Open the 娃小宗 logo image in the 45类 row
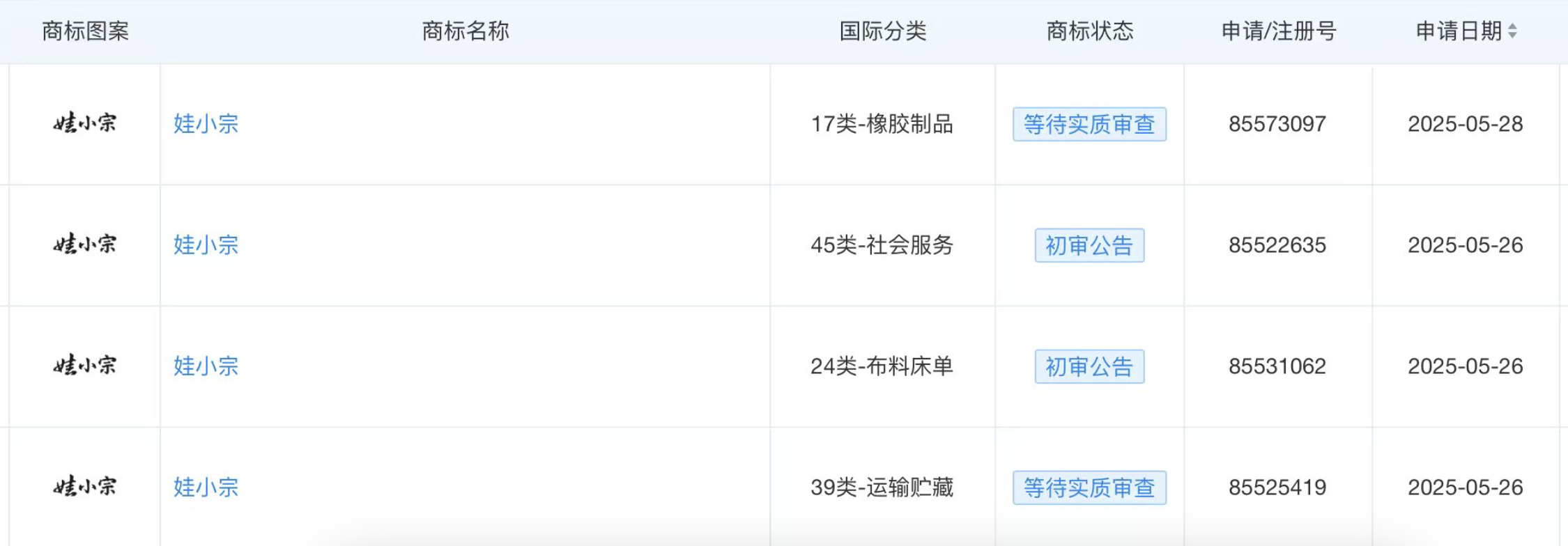This screenshot has width=1568, height=546. pyautogui.click(x=85, y=244)
